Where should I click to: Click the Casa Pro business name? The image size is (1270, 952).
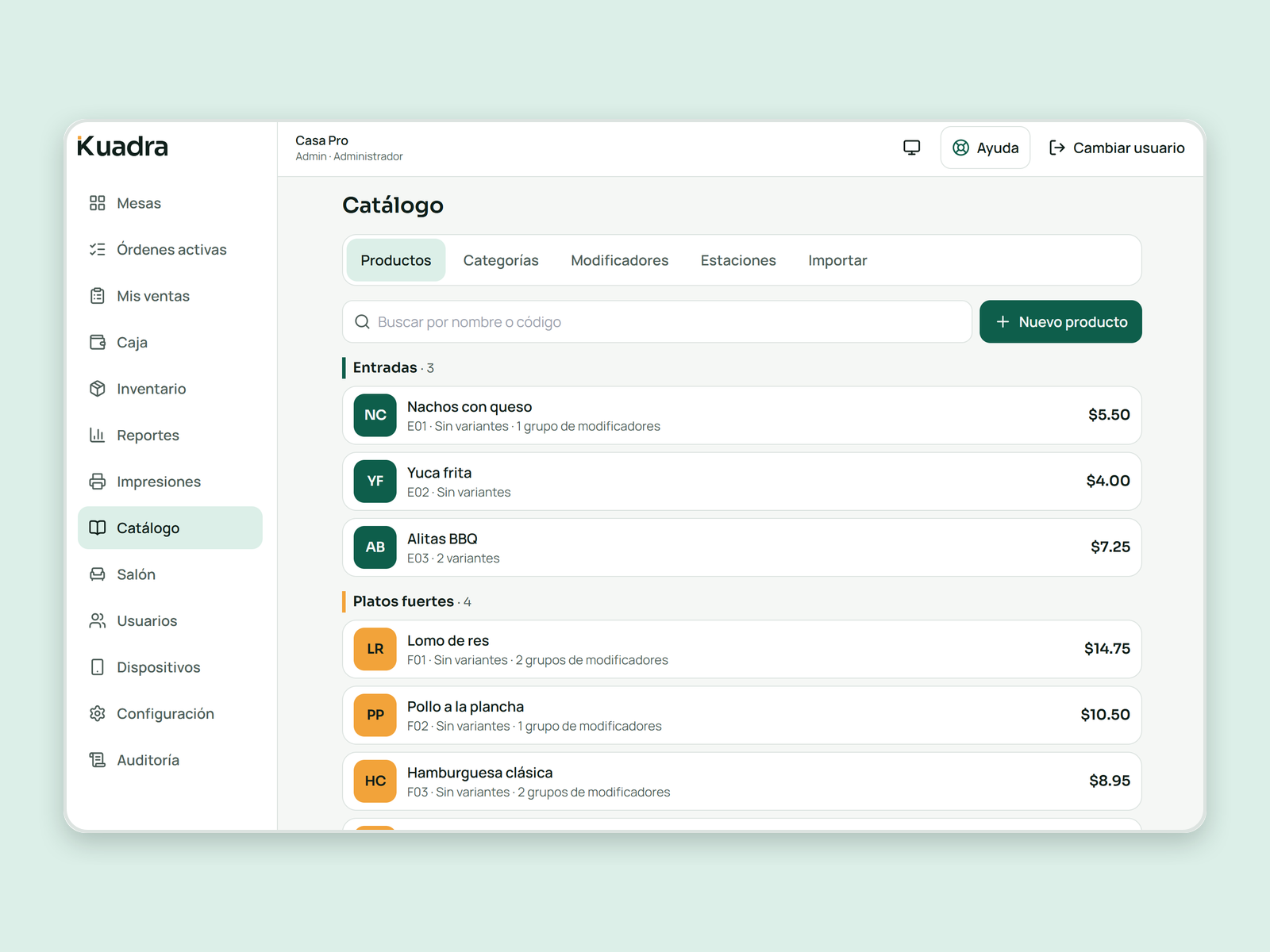click(321, 140)
